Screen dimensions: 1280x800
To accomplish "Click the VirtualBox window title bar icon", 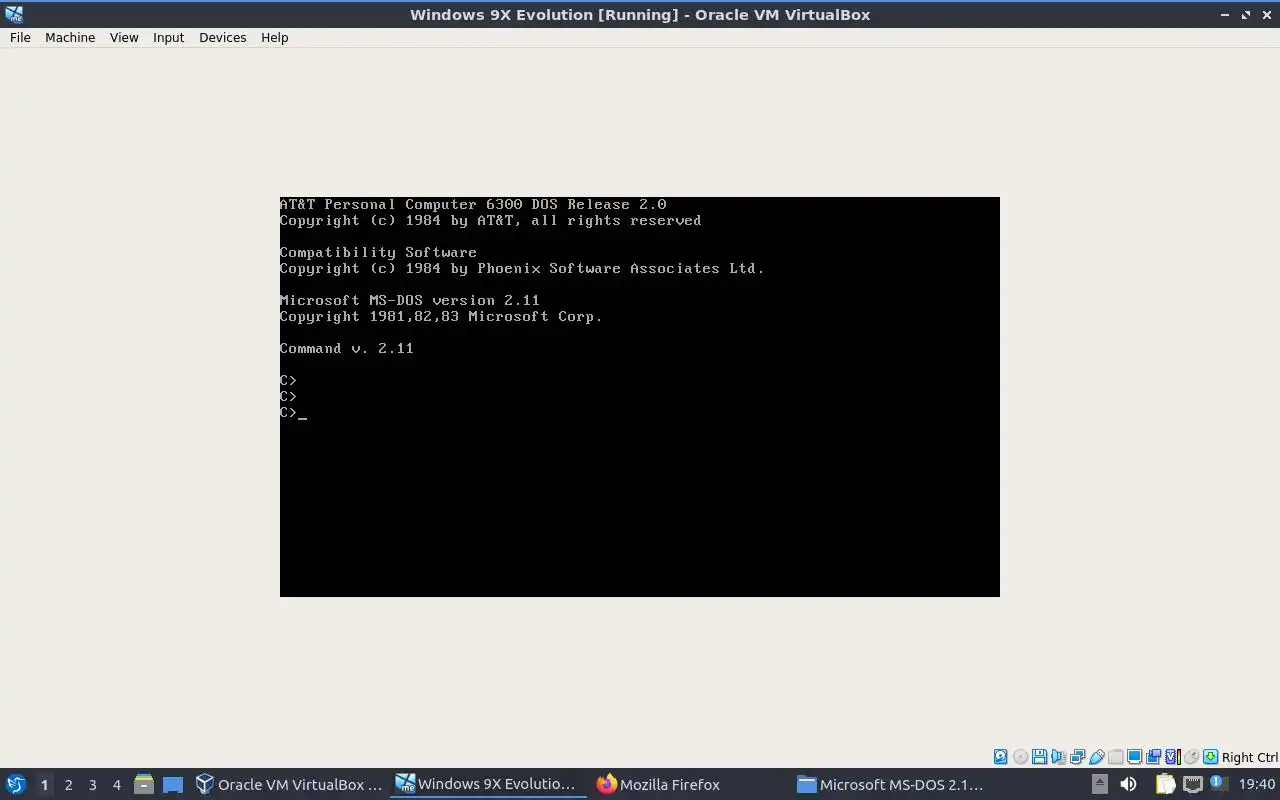I will click(14, 14).
